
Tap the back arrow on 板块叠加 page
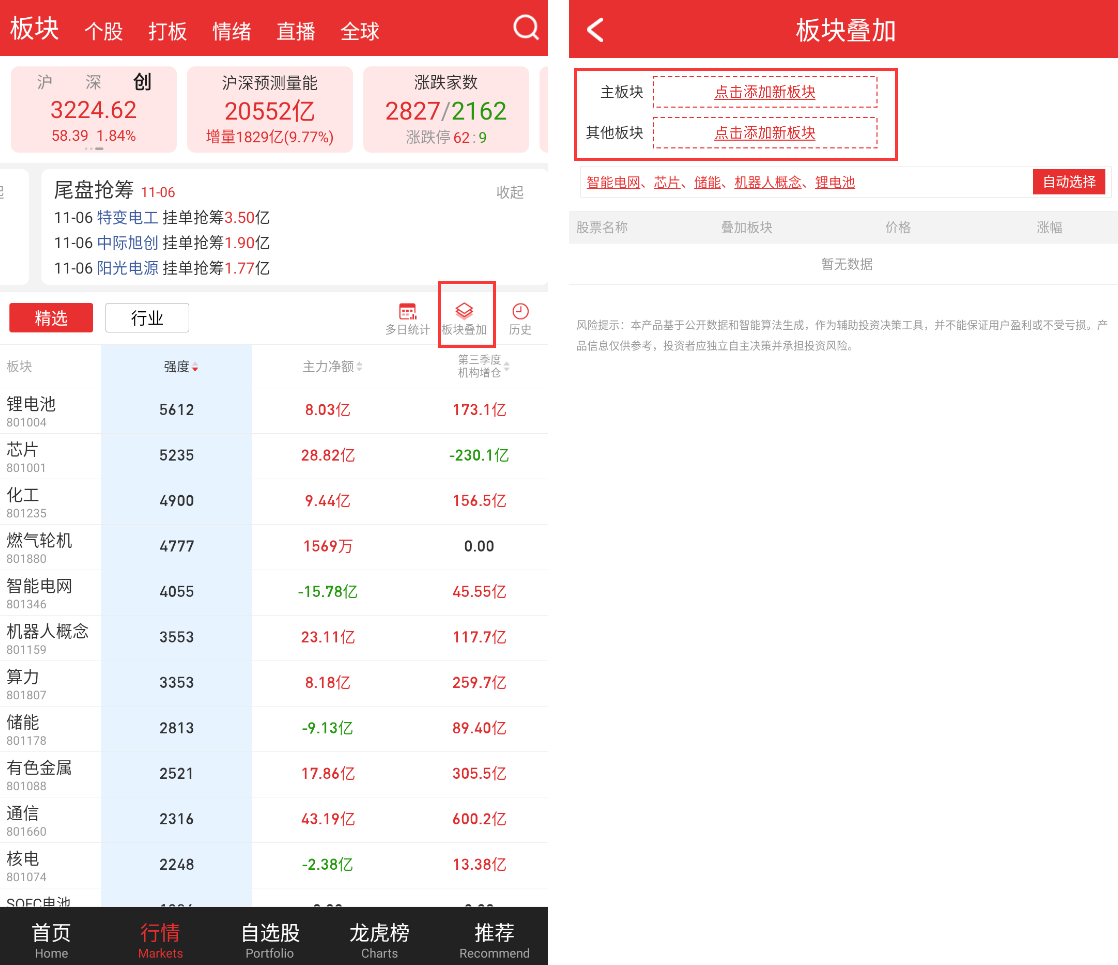click(x=595, y=30)
